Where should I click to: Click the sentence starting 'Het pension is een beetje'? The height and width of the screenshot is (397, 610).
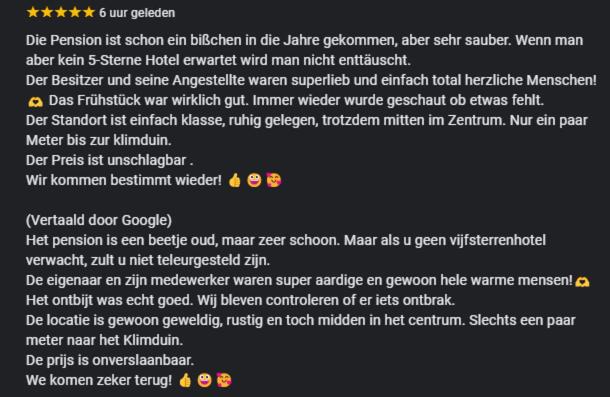pos(183,240)
